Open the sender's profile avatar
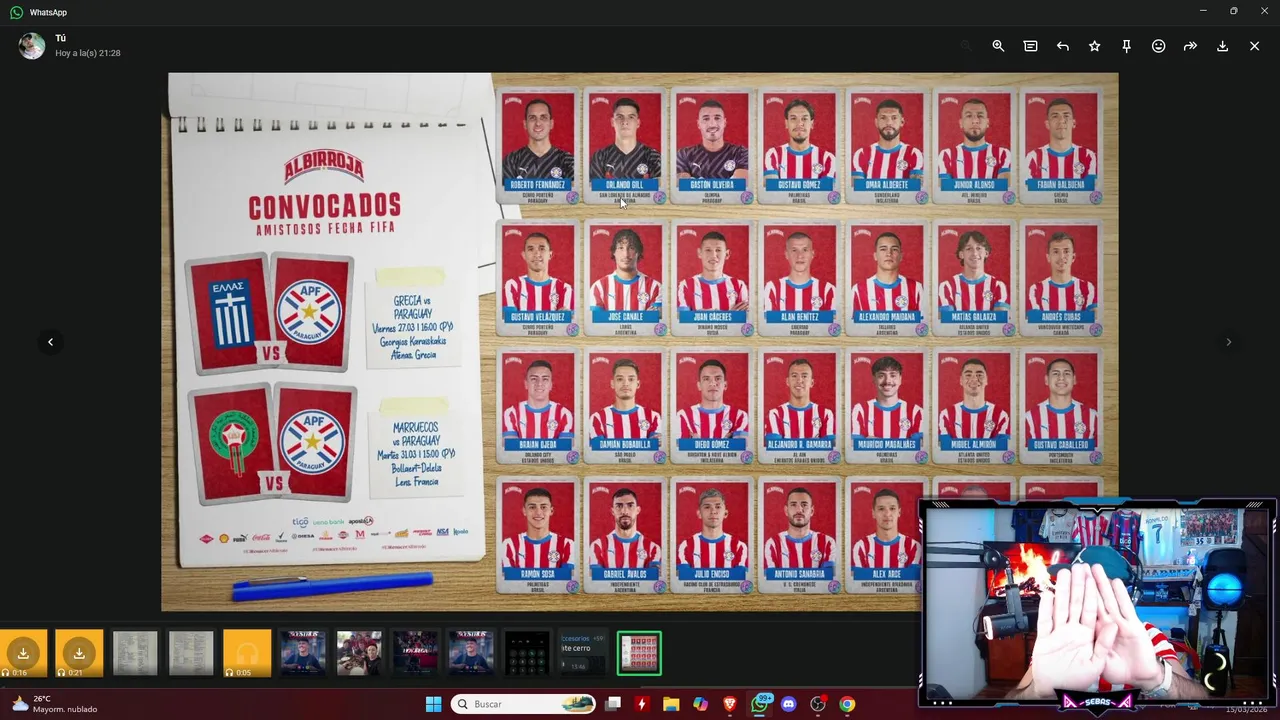Screen dimensions: 1280x720 (x=32, y=46)
